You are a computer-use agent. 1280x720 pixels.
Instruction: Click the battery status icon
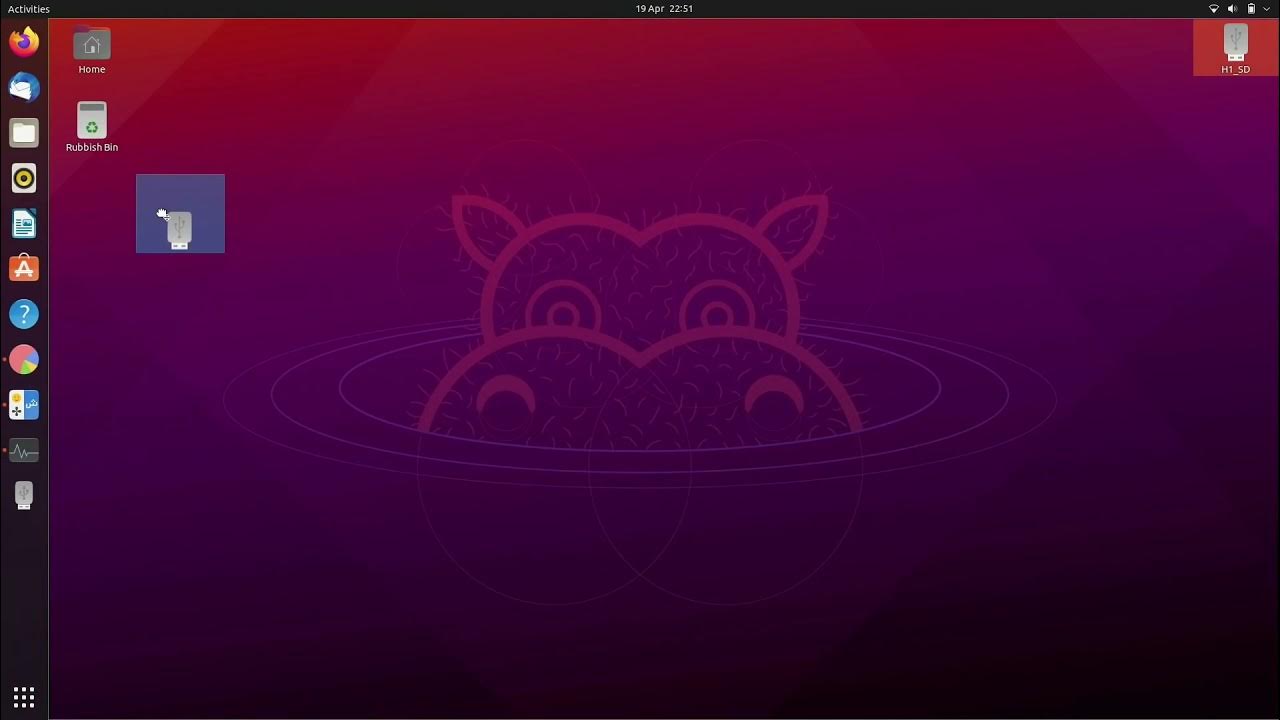(x=1251, y=9)
